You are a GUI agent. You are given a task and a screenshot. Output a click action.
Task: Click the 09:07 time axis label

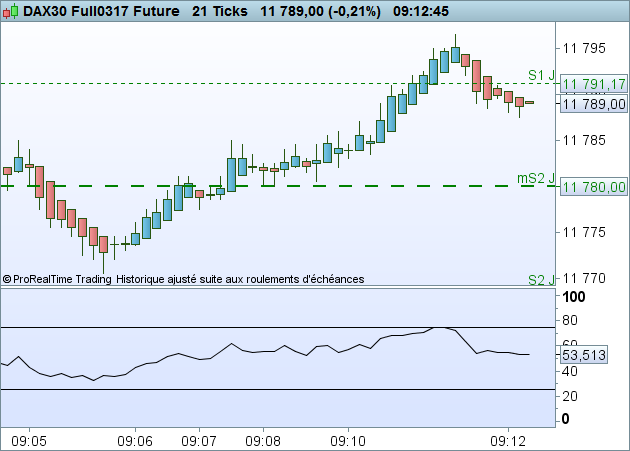(199, 441)
